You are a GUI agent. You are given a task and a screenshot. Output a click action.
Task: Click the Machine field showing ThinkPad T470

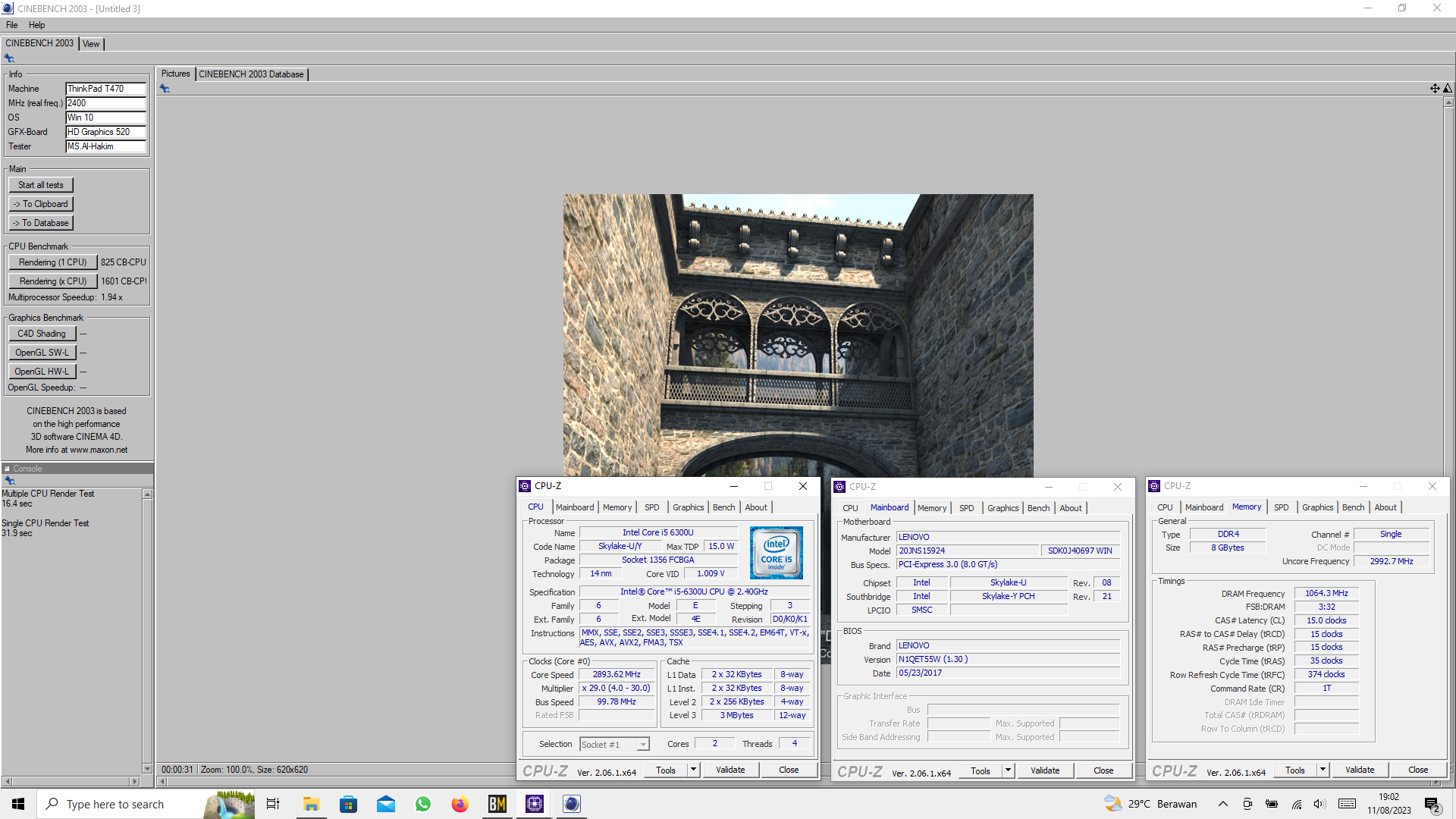[105, 89]
